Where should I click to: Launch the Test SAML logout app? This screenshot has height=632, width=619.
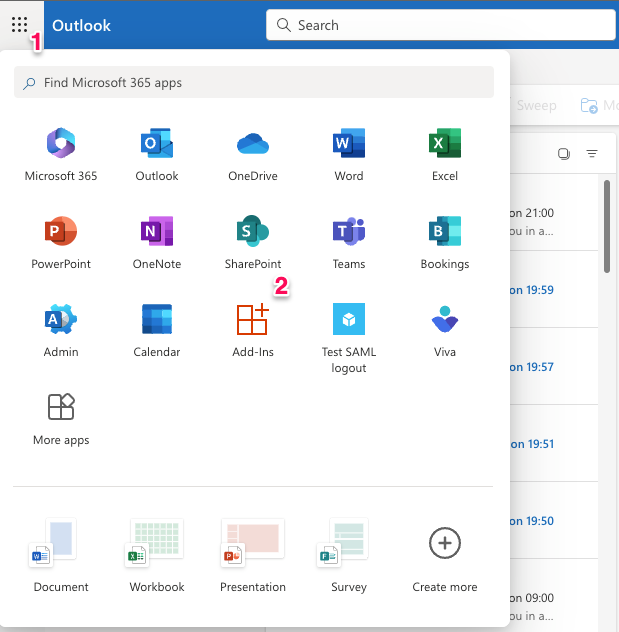pos(349,338)
